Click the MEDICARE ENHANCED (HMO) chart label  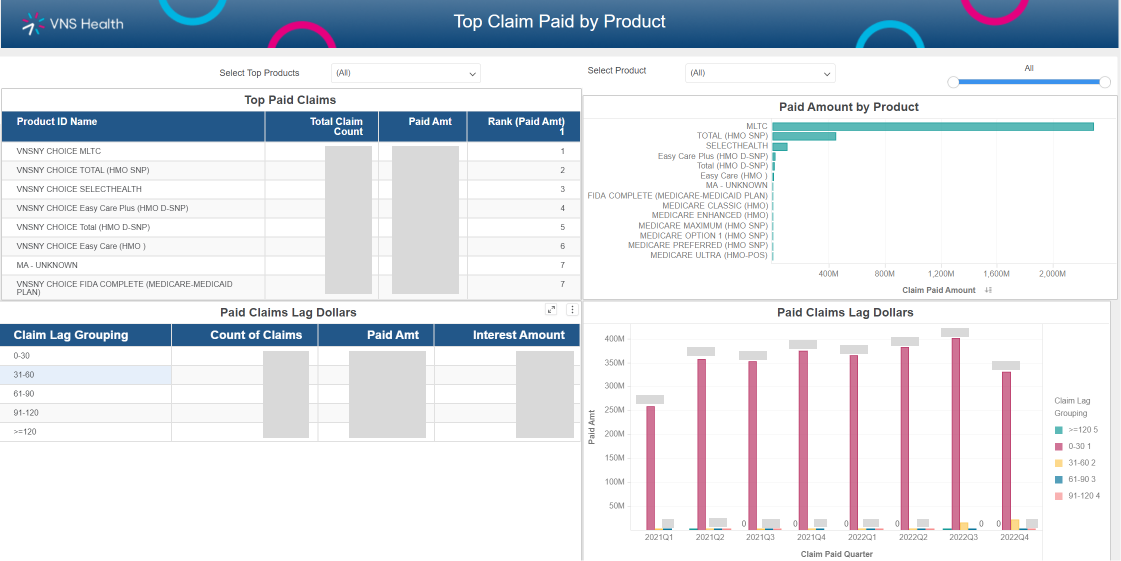pyautogui.click(x=710, y=215)
